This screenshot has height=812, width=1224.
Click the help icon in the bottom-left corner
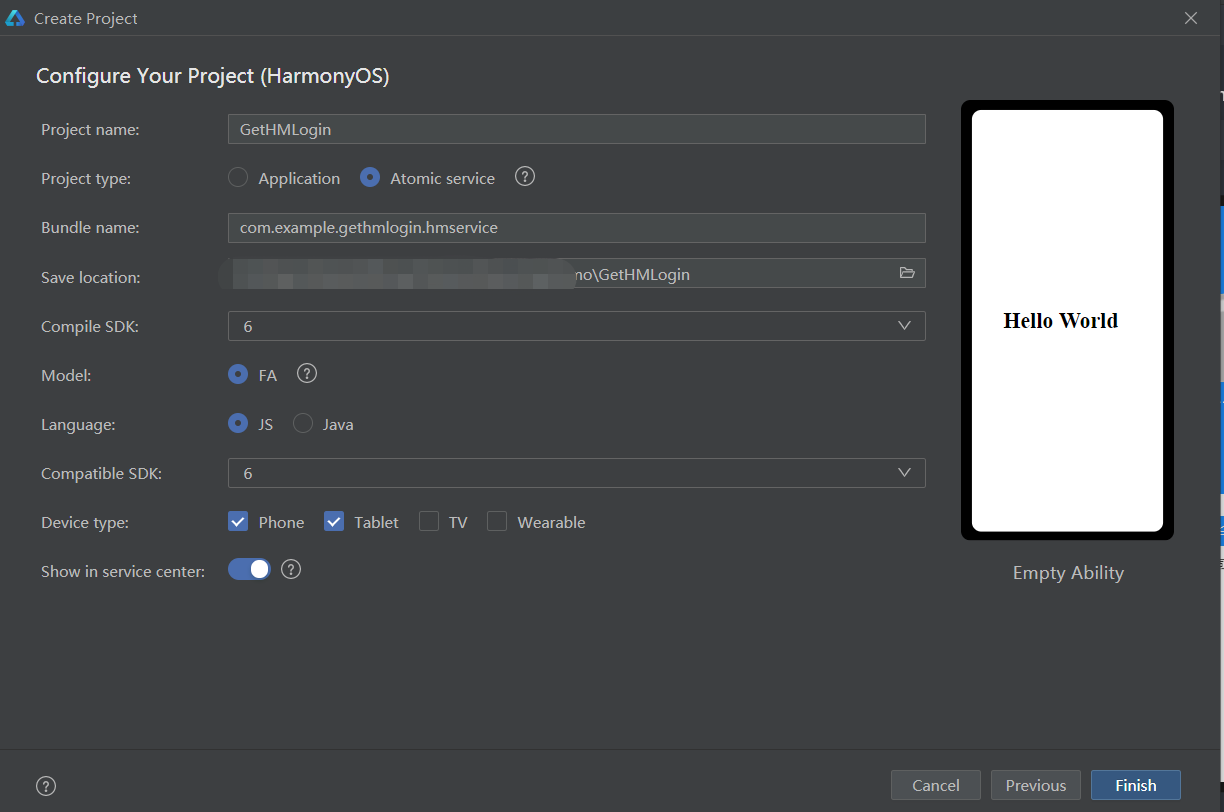pyautogui.click(x=45, y=785)
